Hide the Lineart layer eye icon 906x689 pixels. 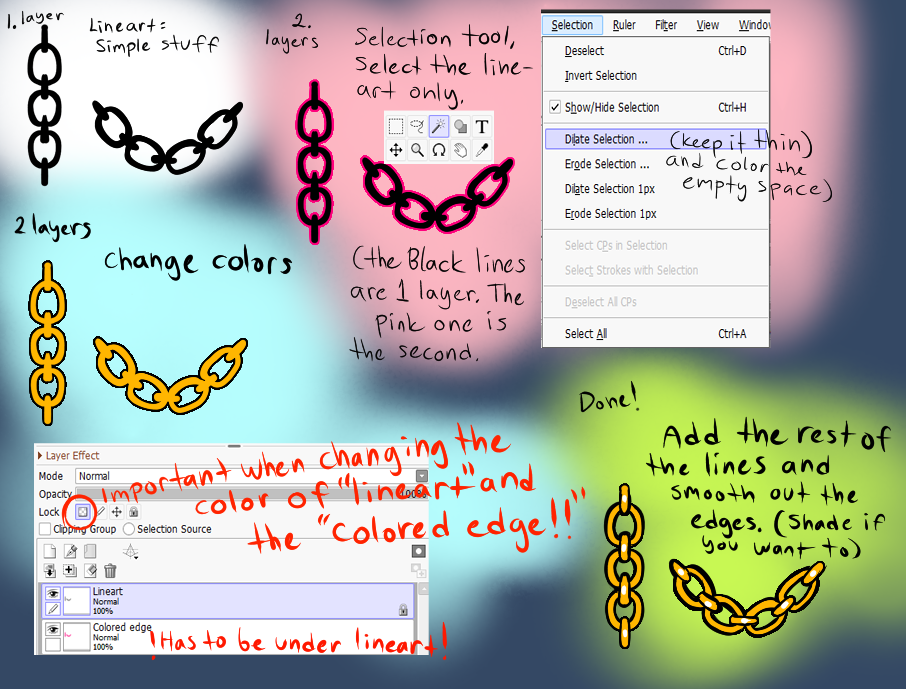53,593
